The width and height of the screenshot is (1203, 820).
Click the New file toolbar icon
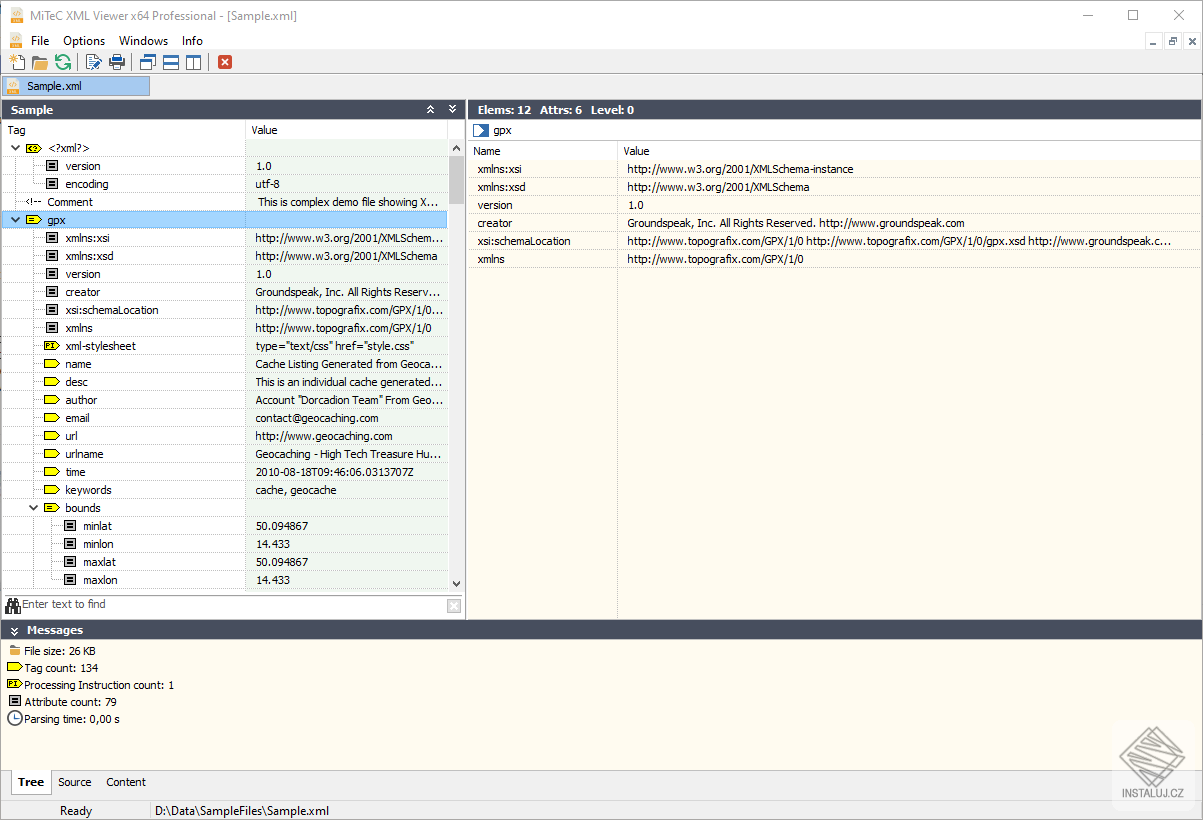coord(17,62)
